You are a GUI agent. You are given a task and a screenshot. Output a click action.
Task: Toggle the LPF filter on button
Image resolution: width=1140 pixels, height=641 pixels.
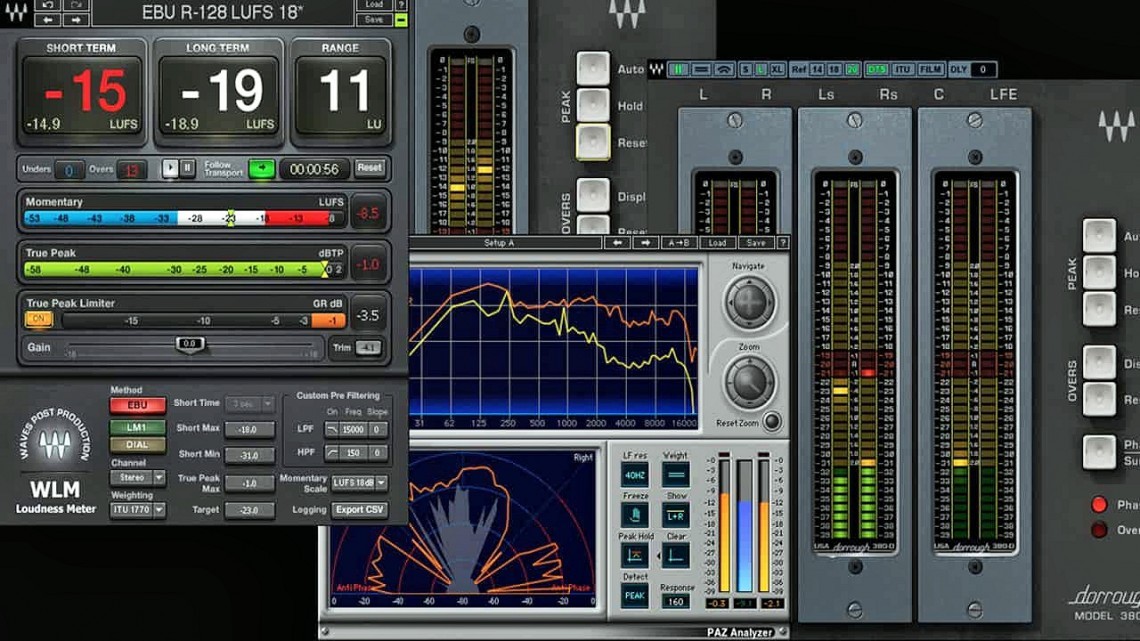(332, 430)
